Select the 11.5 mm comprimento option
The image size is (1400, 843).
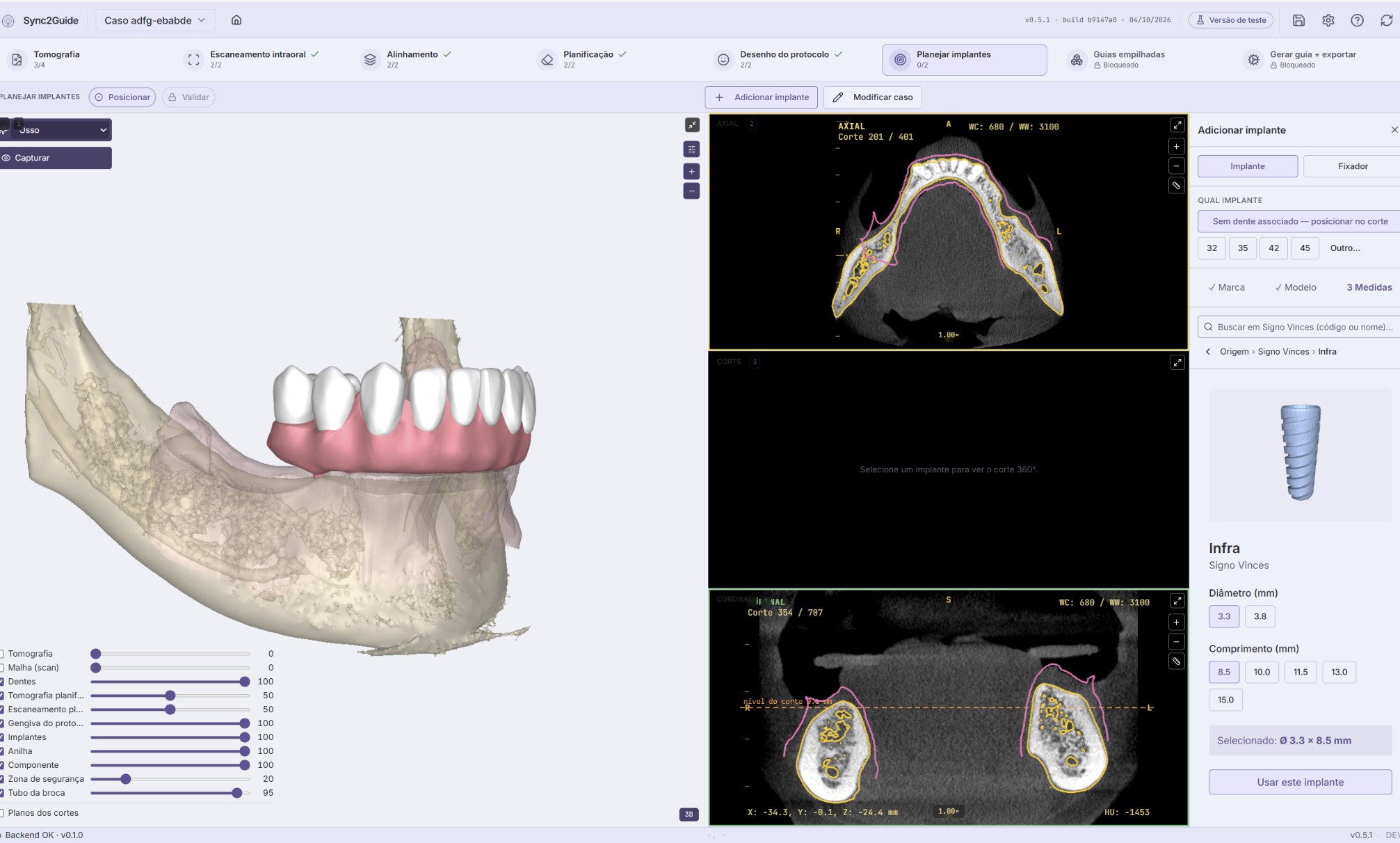point(1301,672)
